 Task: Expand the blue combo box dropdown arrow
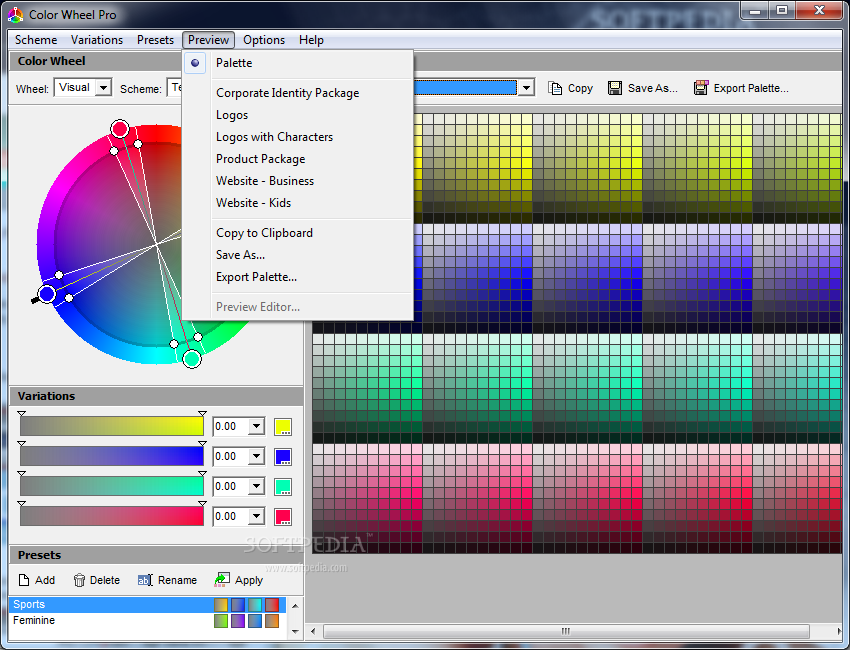(526, 88)
